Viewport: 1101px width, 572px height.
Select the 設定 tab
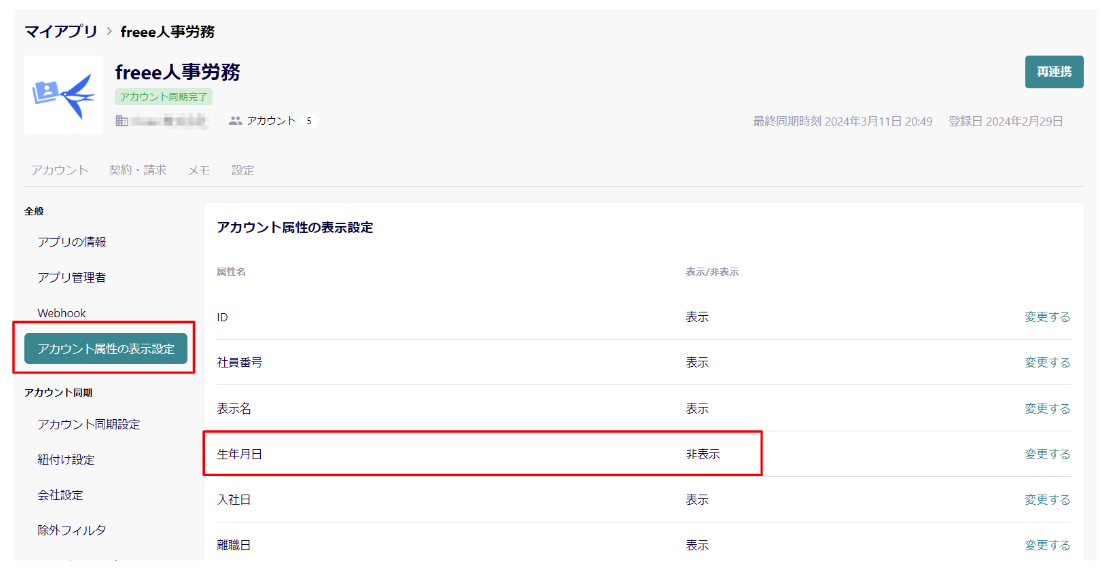coord(243,170)
